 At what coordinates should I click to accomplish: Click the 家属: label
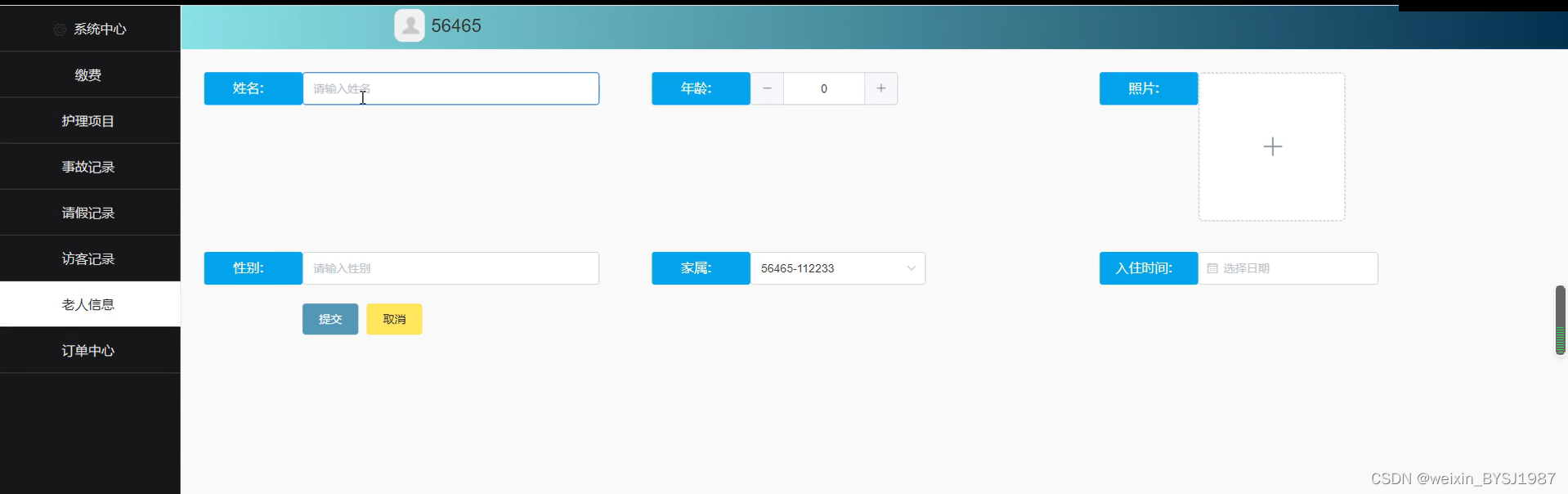701,268
